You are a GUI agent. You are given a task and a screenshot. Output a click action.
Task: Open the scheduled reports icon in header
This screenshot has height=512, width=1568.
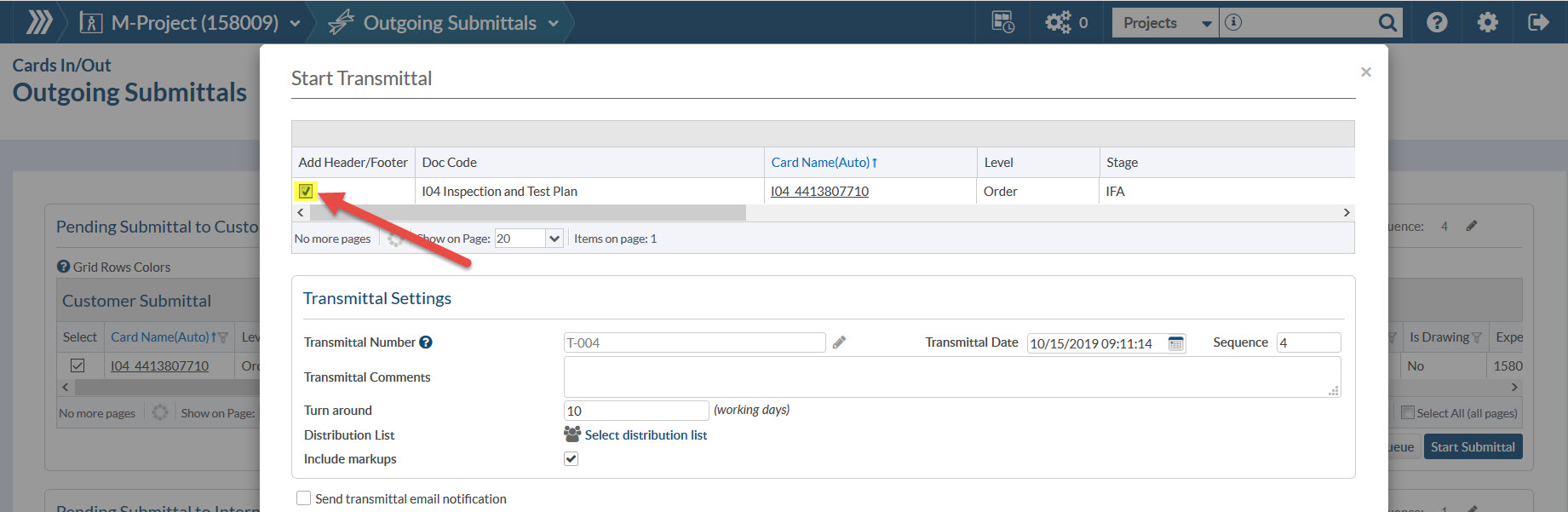(1003, 23)
